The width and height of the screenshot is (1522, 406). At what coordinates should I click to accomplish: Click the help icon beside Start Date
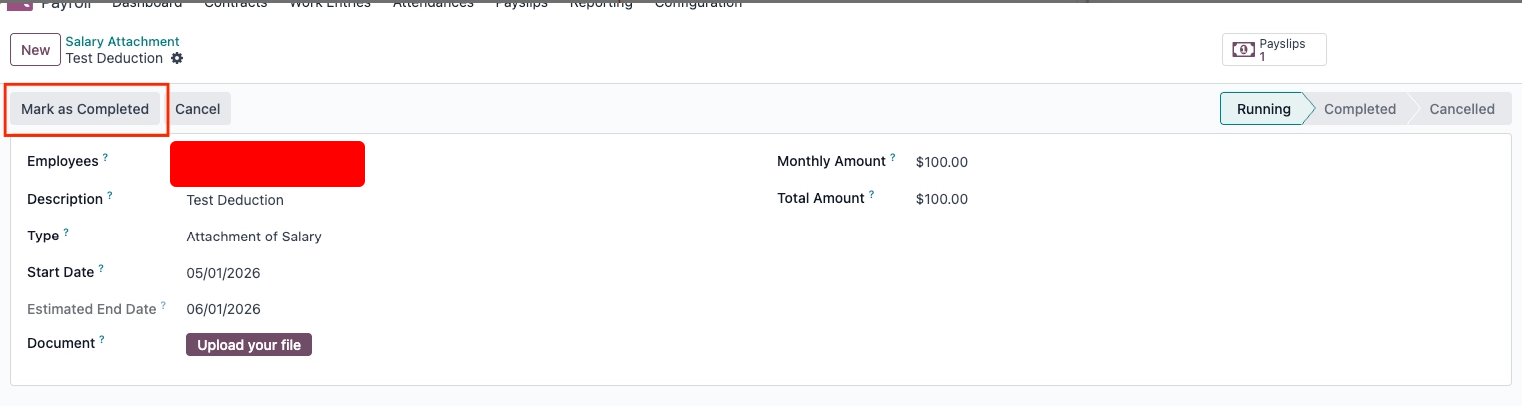[101, 269]
